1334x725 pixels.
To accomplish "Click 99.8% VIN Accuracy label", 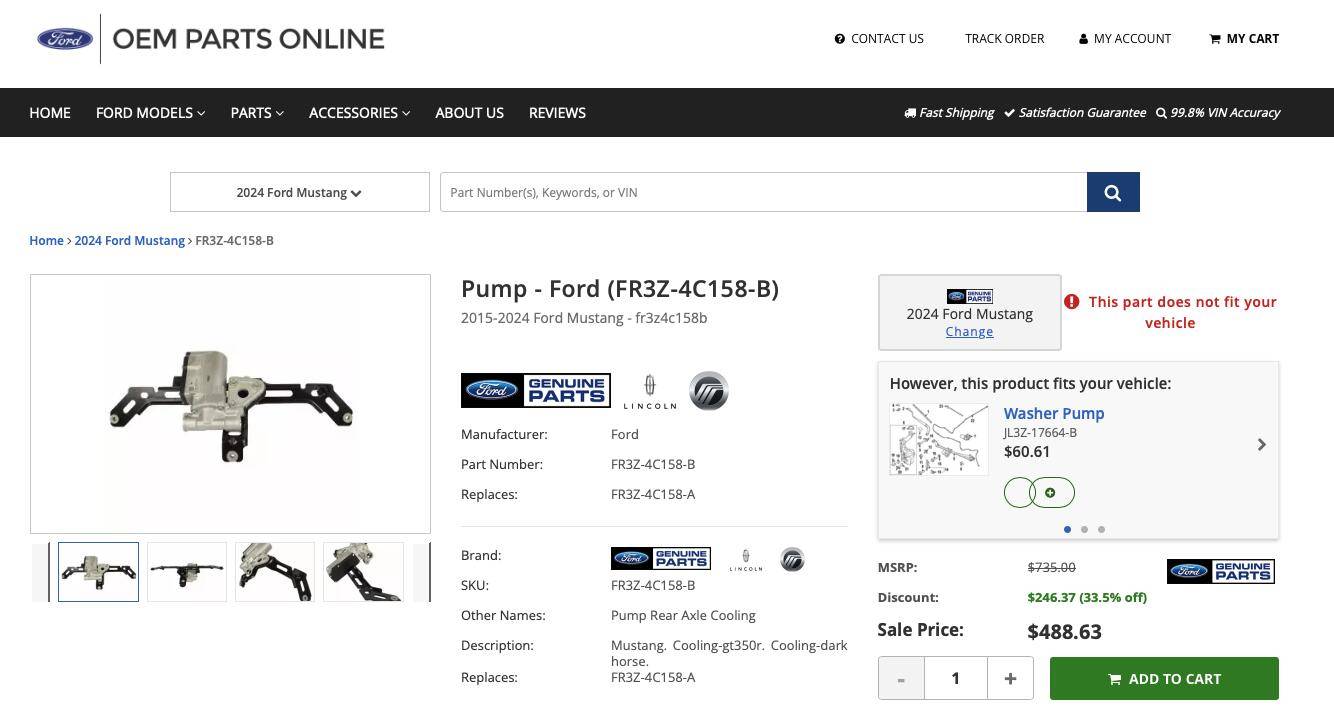I will 1218,113.
